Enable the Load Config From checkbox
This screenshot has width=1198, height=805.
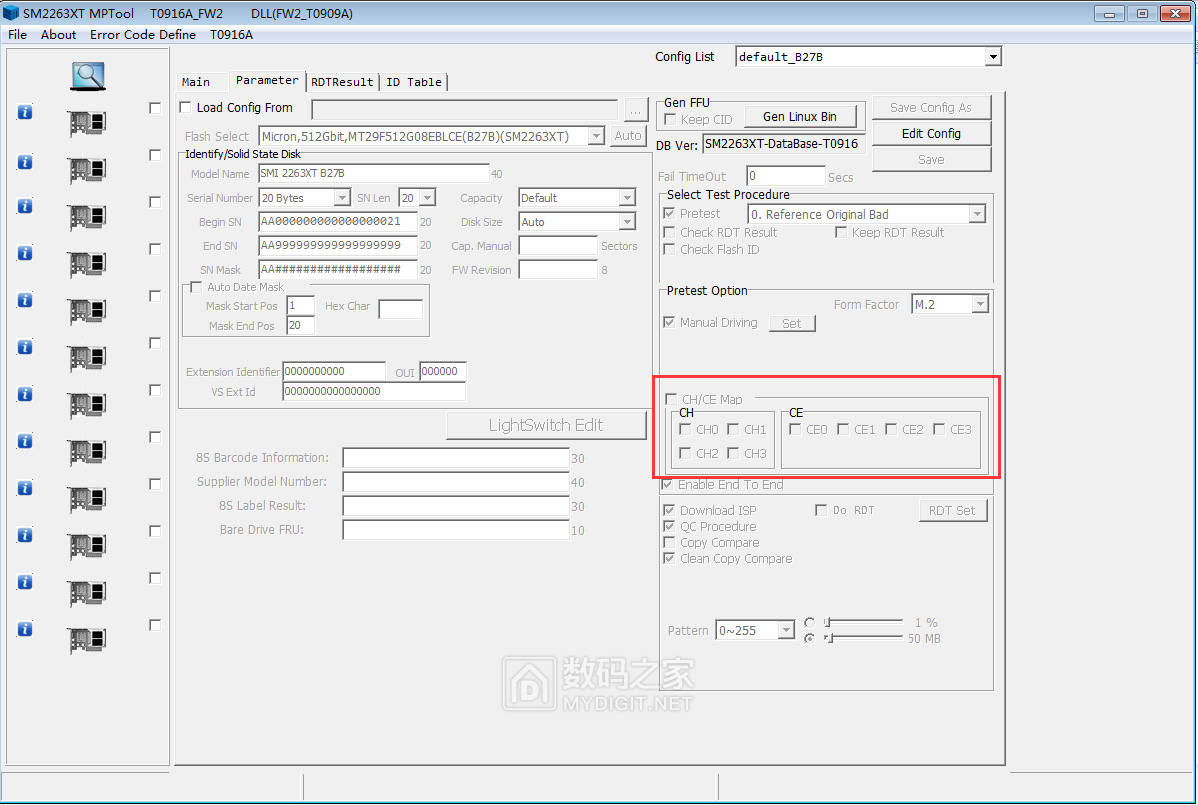click(185, 108)
